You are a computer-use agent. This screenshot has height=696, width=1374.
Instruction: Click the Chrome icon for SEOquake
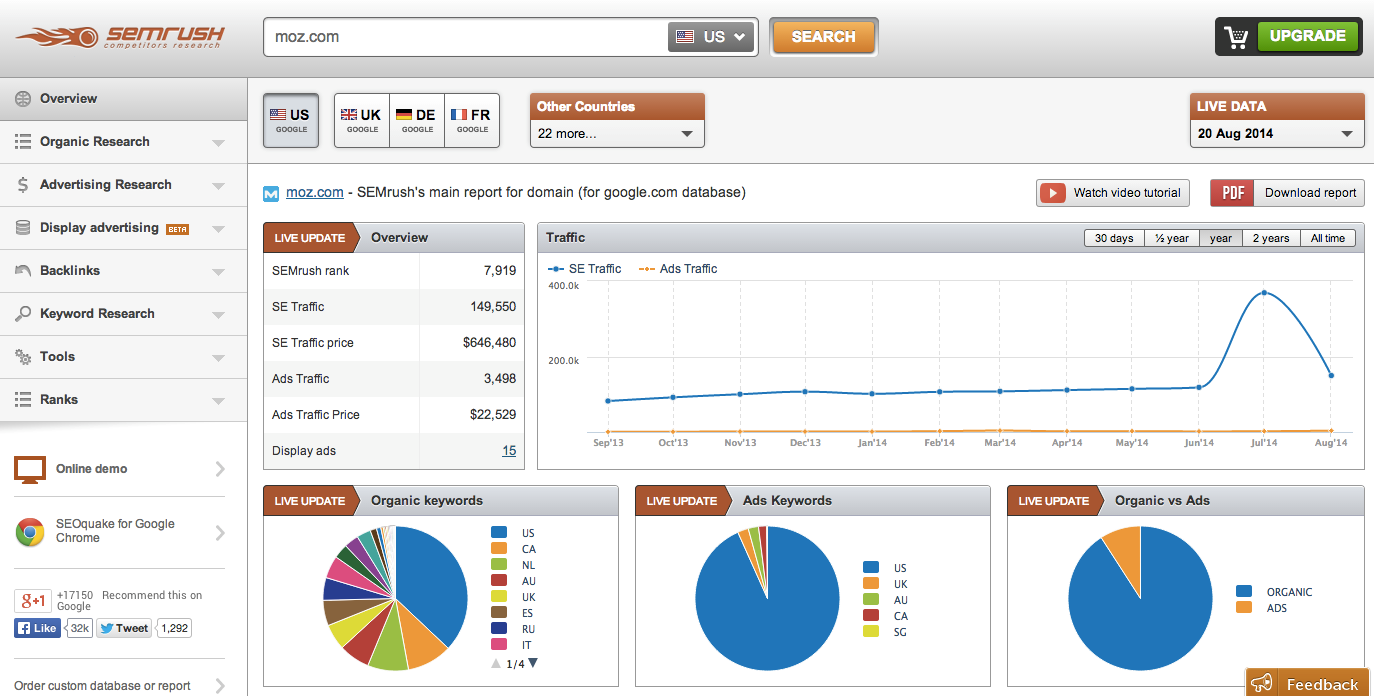[x=30, y=533]
